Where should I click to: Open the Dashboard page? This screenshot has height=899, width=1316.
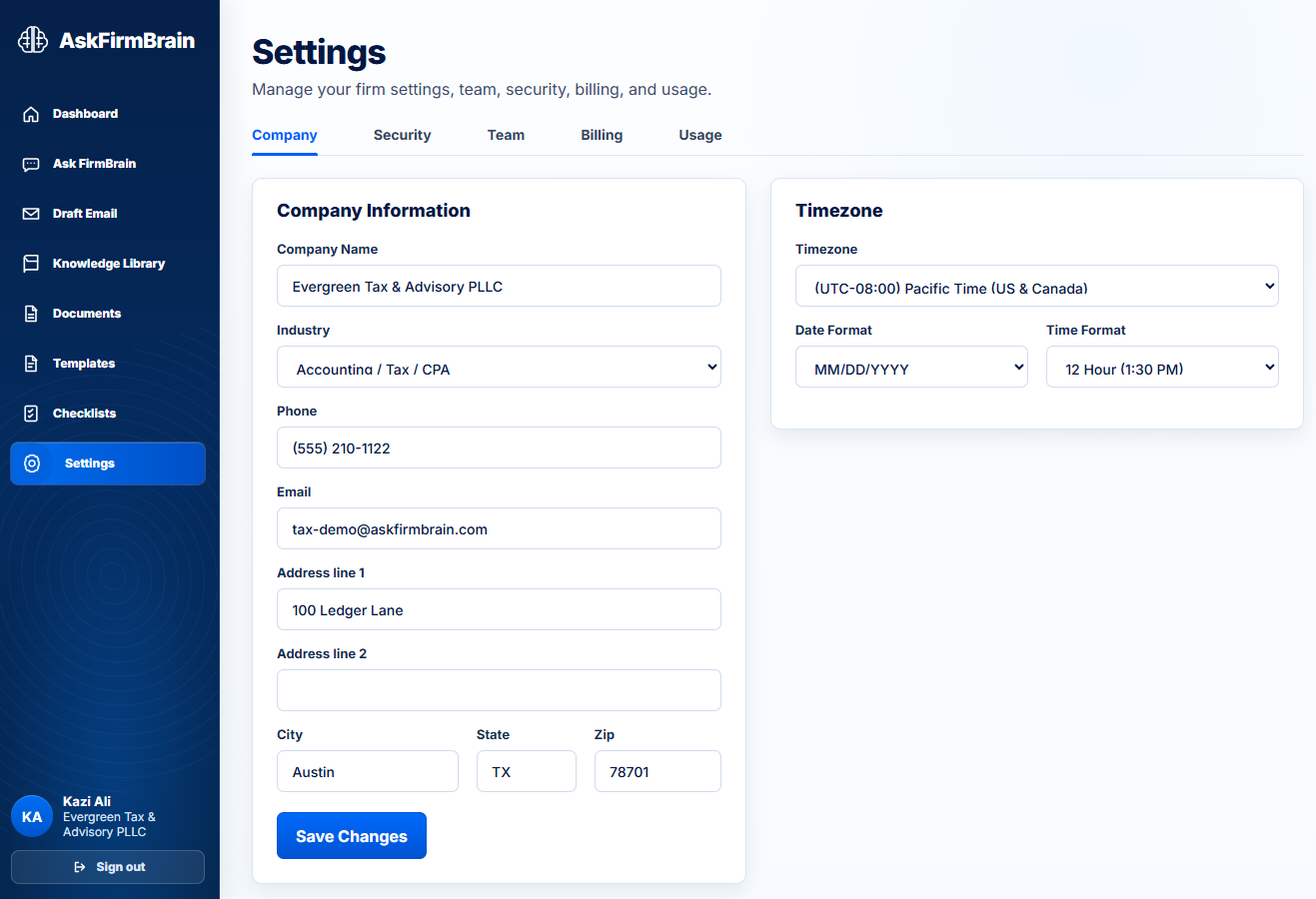tap(108, 114)
